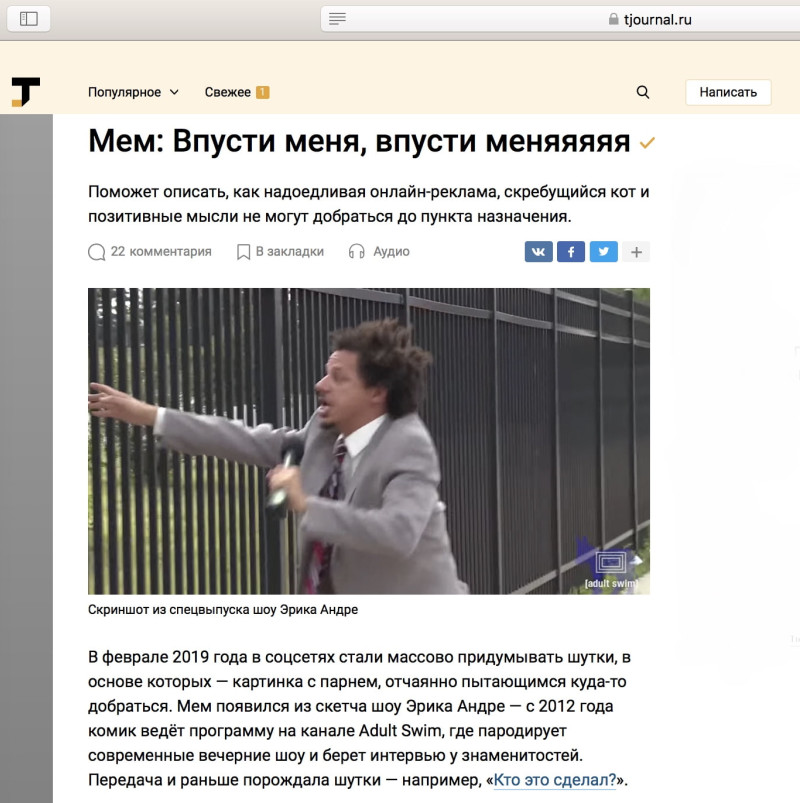Viewport: 800px width, 803px height.
Task: Click the Eric Andre meme image
Action: click(x=369, y=441)
